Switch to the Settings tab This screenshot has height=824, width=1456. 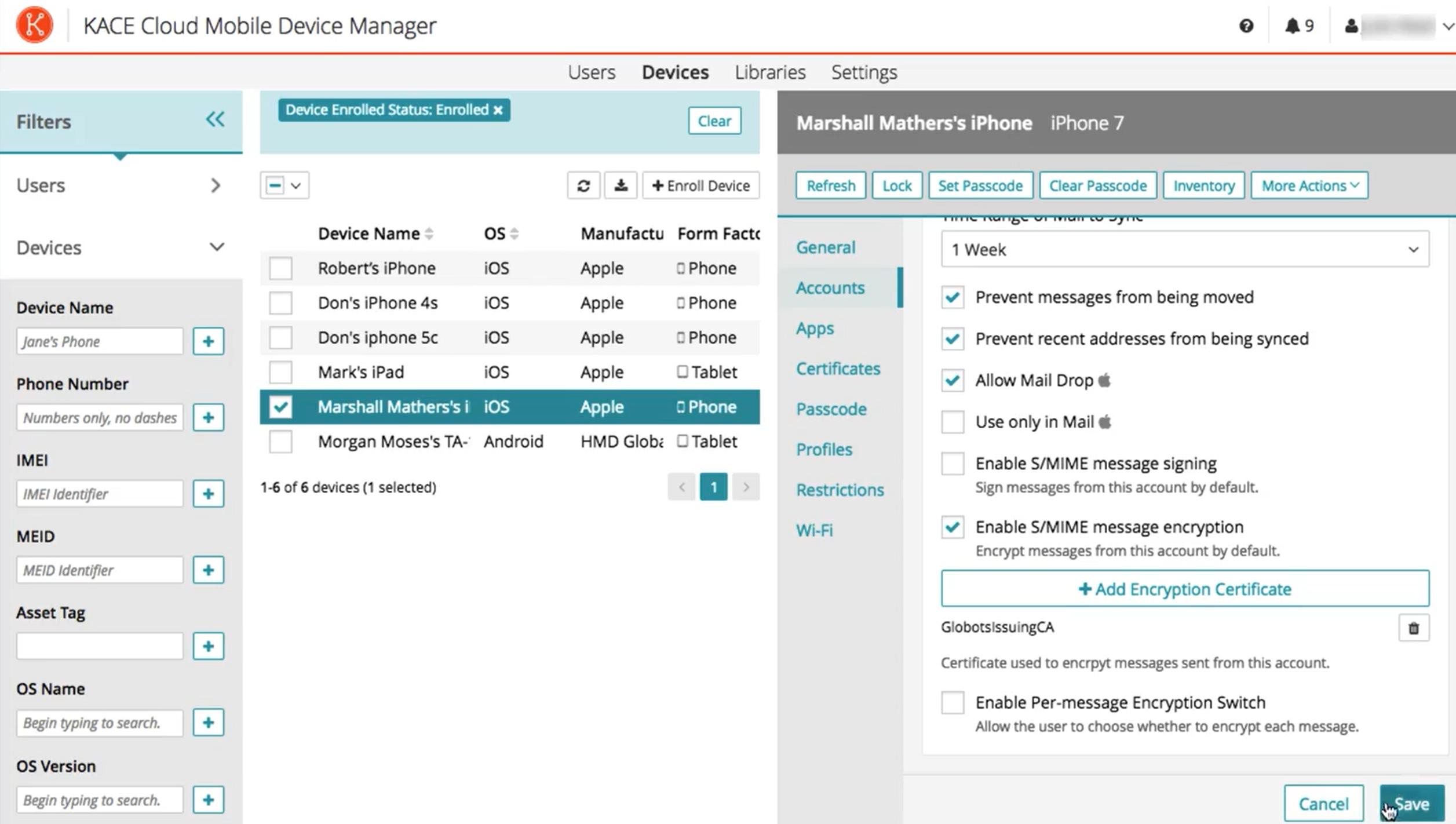coord(864,72)
